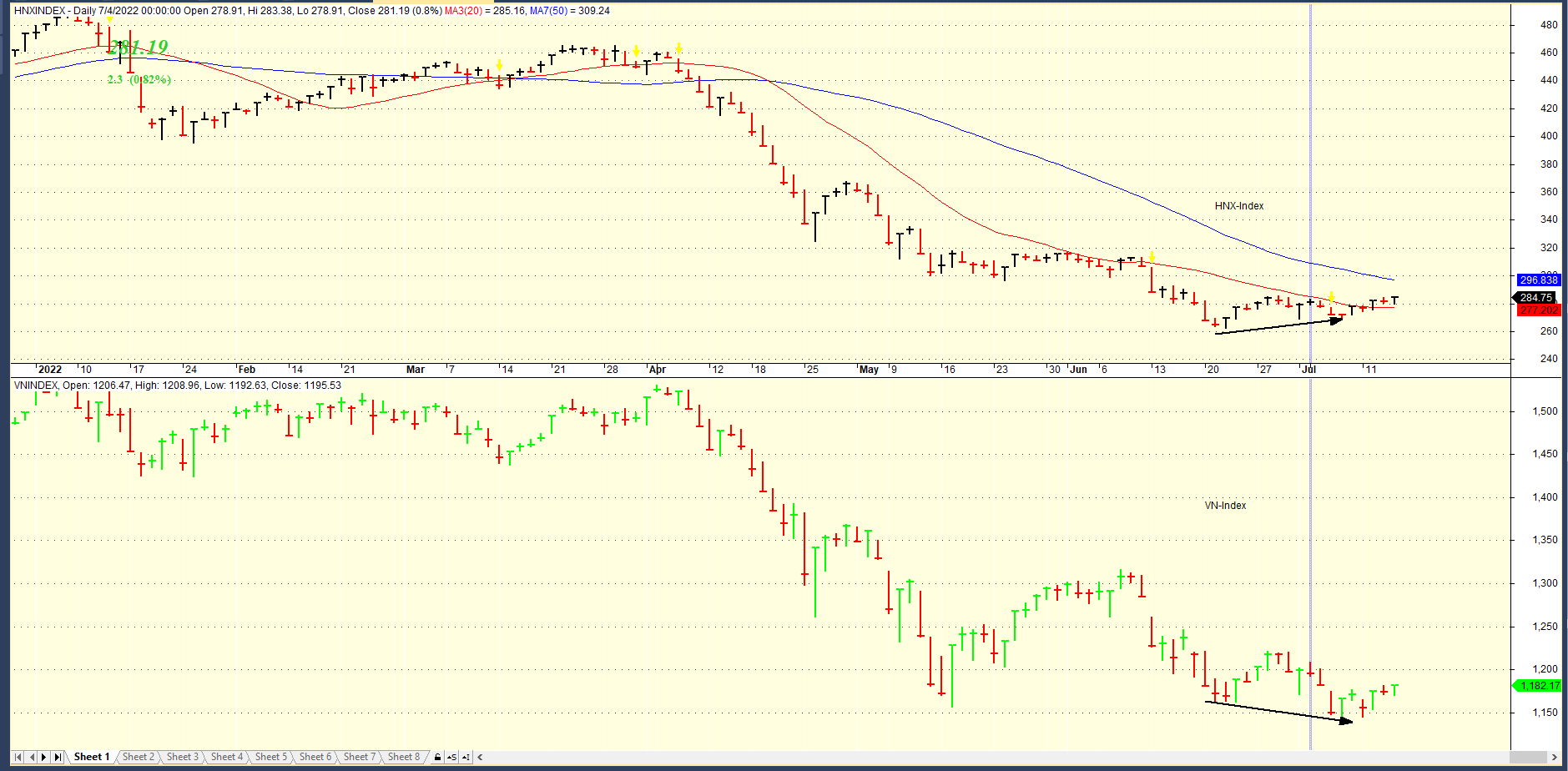Click the VN-Index text label in lower pane
The width and height of the screenshot is (1568, 771).
pyautogui.click(x=1225, y=506)
